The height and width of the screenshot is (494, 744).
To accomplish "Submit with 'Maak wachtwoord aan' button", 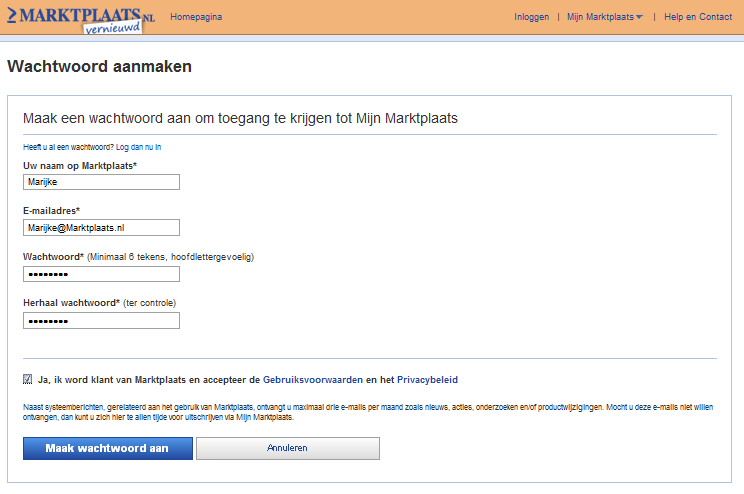I will [x=108, y=448].
